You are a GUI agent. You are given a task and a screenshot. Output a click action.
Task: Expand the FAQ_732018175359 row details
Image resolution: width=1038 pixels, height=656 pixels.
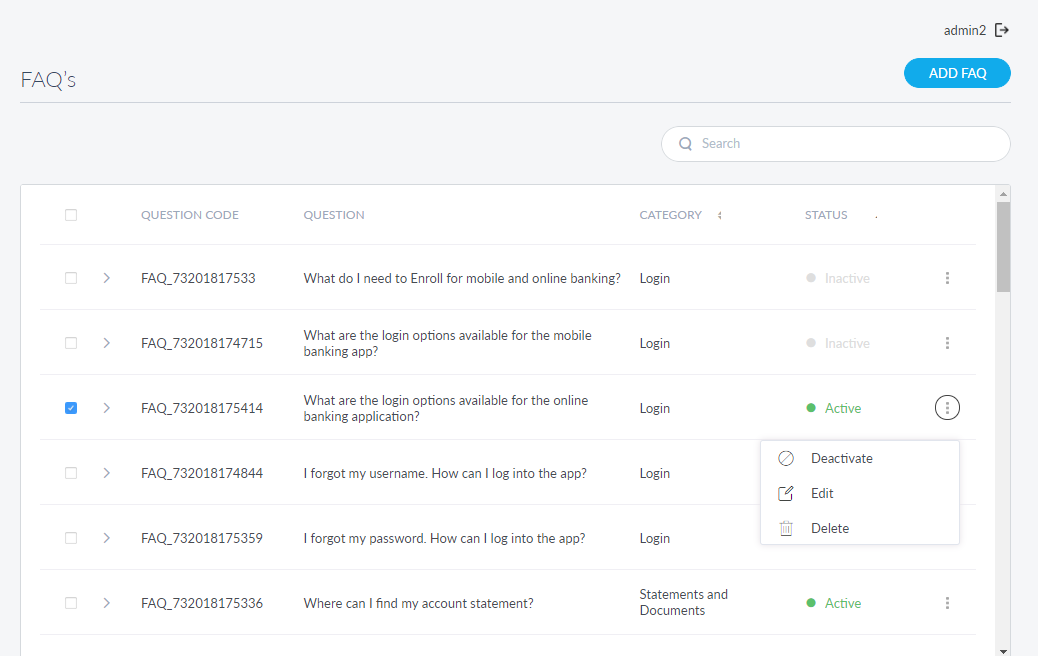coord(107,538)
